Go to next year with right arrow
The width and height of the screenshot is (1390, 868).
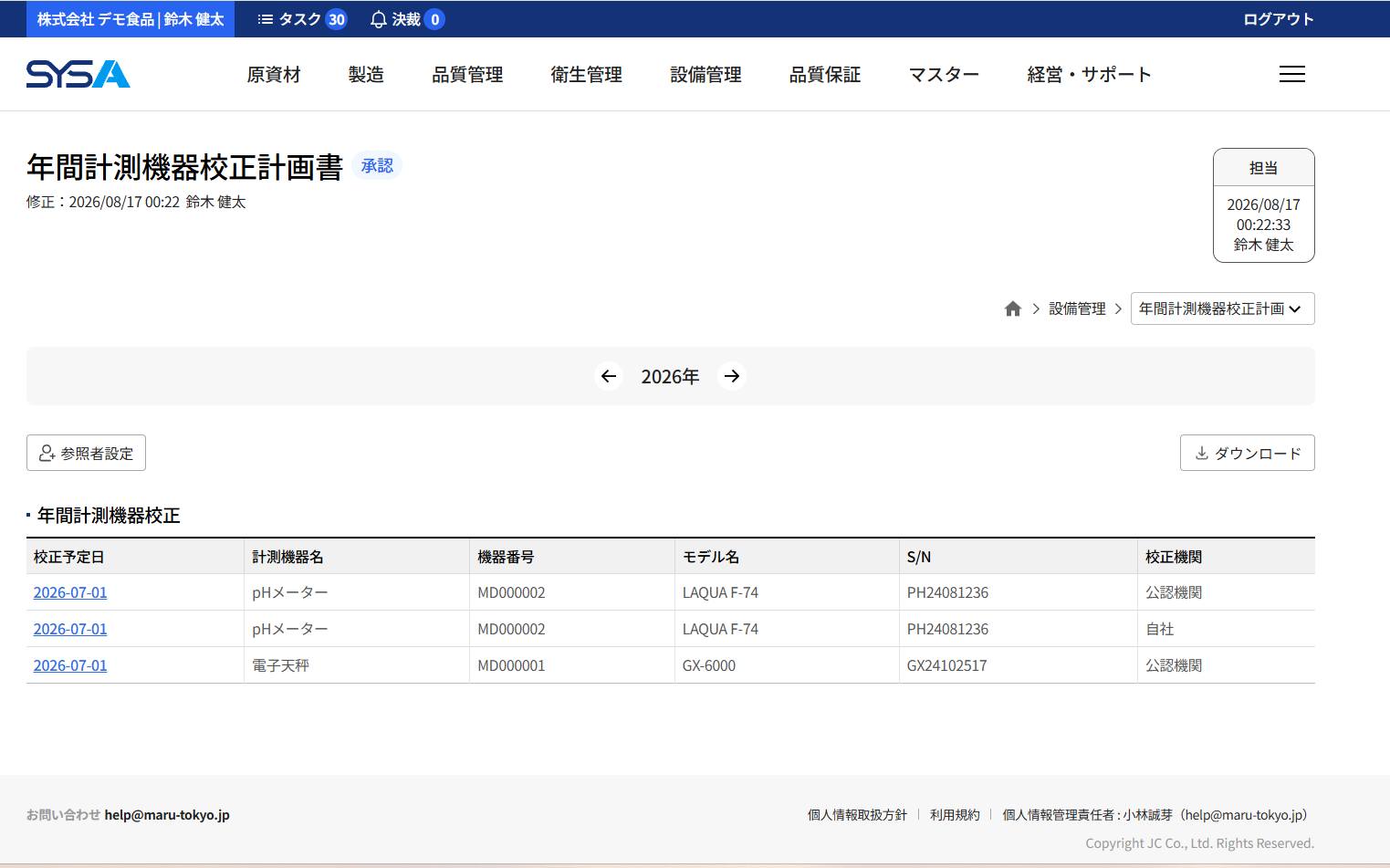click(732, 376)
